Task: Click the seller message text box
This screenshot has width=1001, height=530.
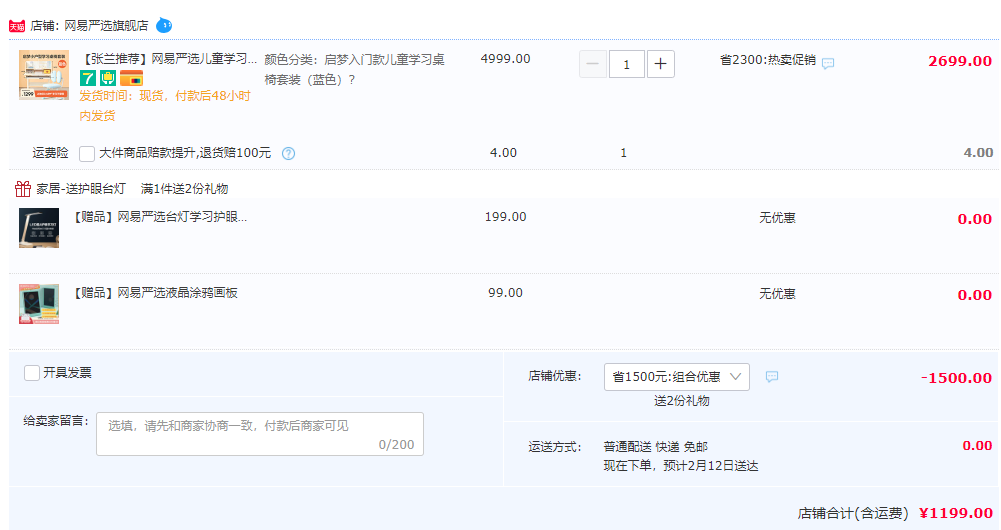Action: pos(260,434)
